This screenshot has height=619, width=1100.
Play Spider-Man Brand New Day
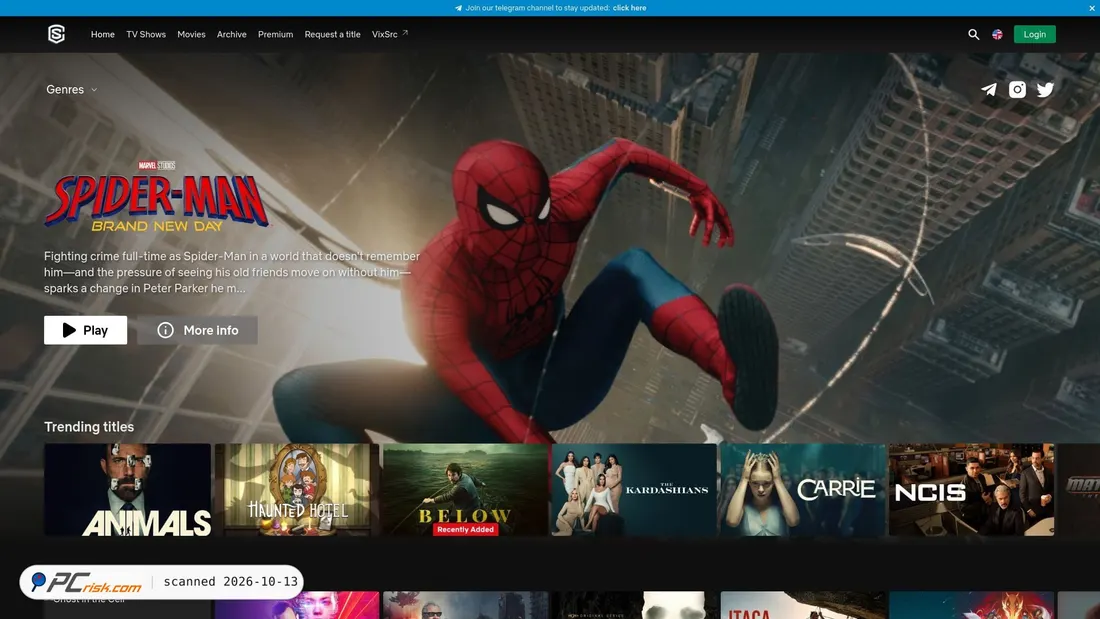pyautogui.click(x=86, y=330)
